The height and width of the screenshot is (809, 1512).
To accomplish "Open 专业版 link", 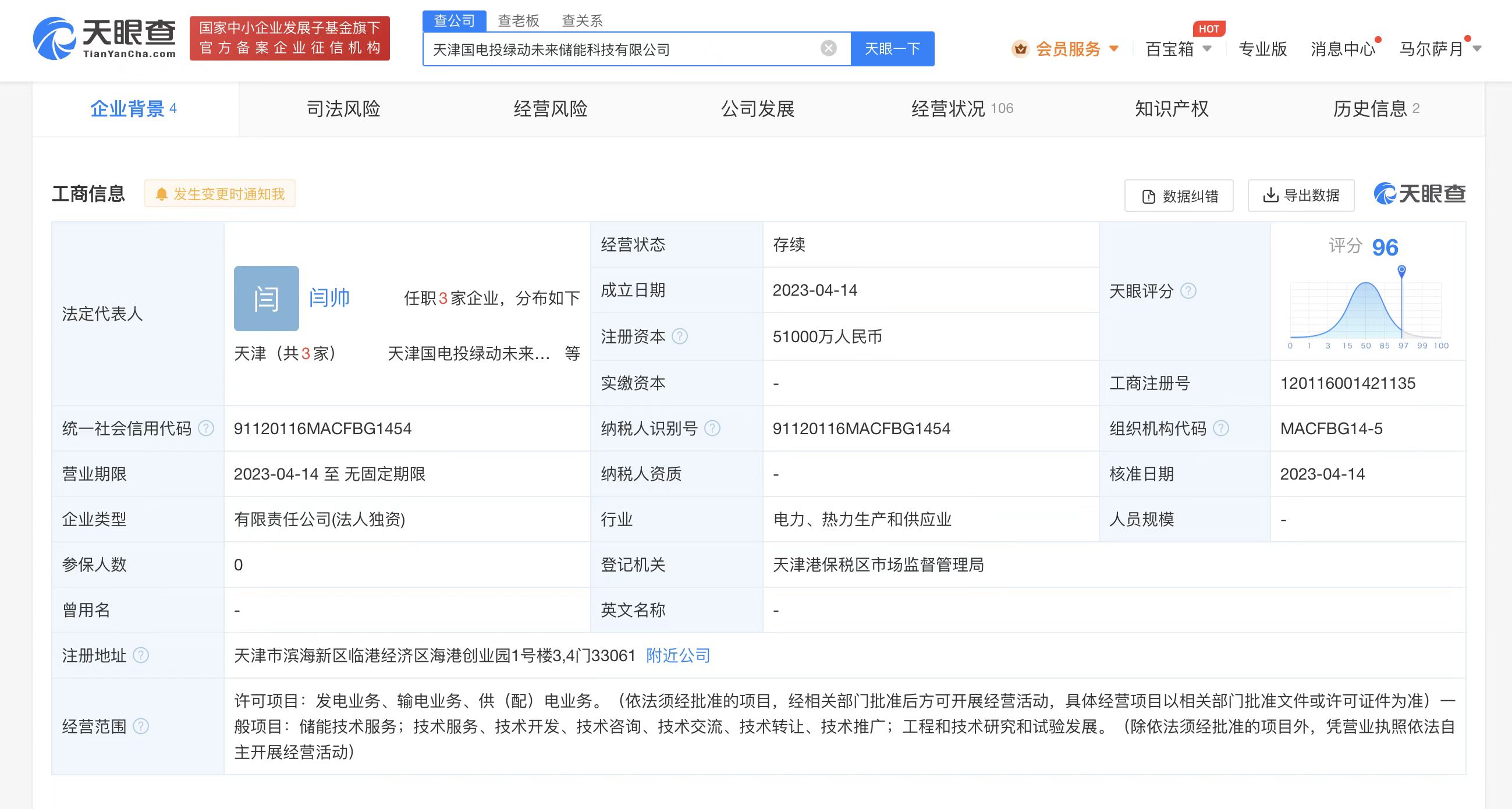I will (1262, 49).
